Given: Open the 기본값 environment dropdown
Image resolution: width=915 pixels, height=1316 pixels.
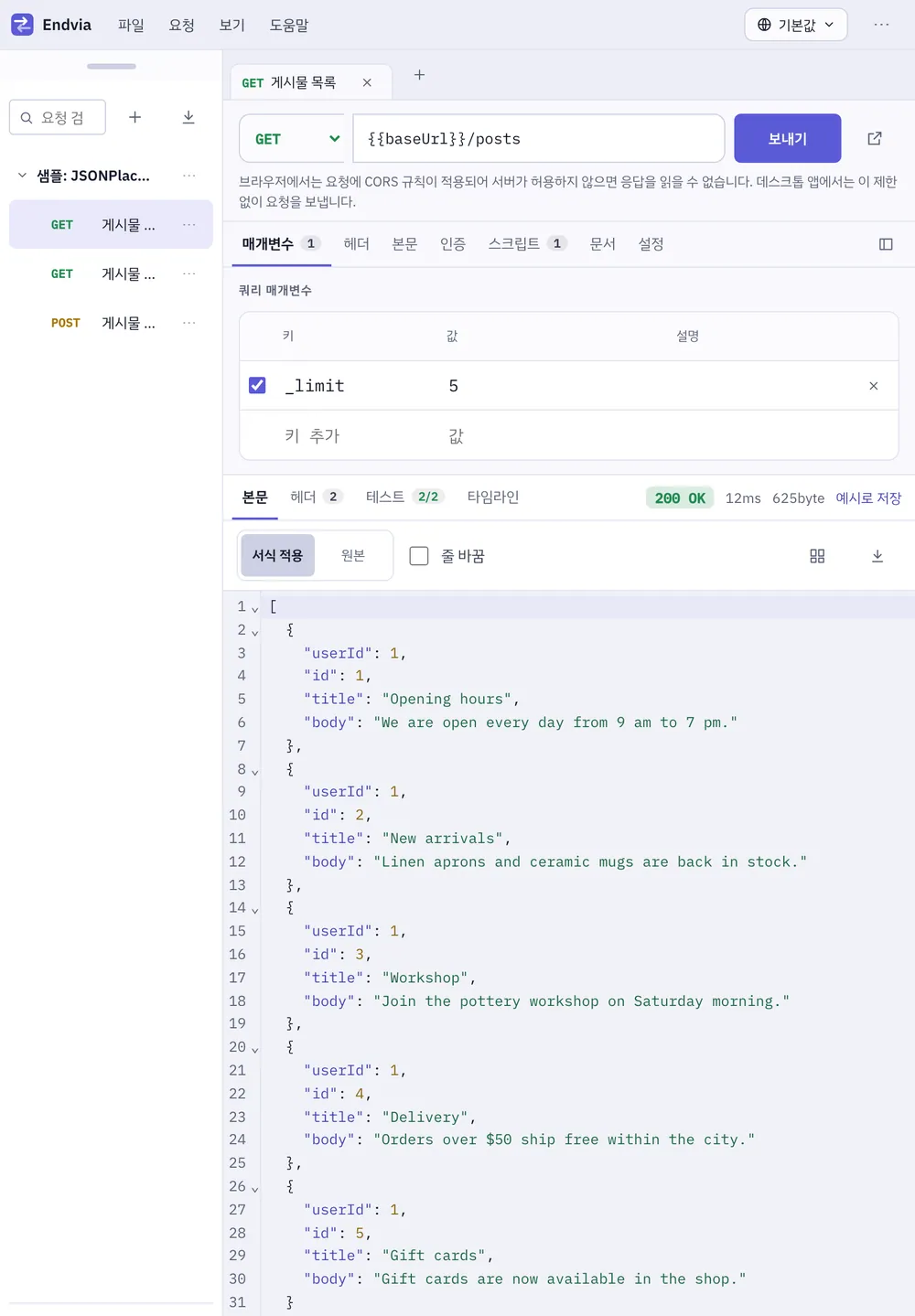Looking at the screenshot, I should 796,25.
